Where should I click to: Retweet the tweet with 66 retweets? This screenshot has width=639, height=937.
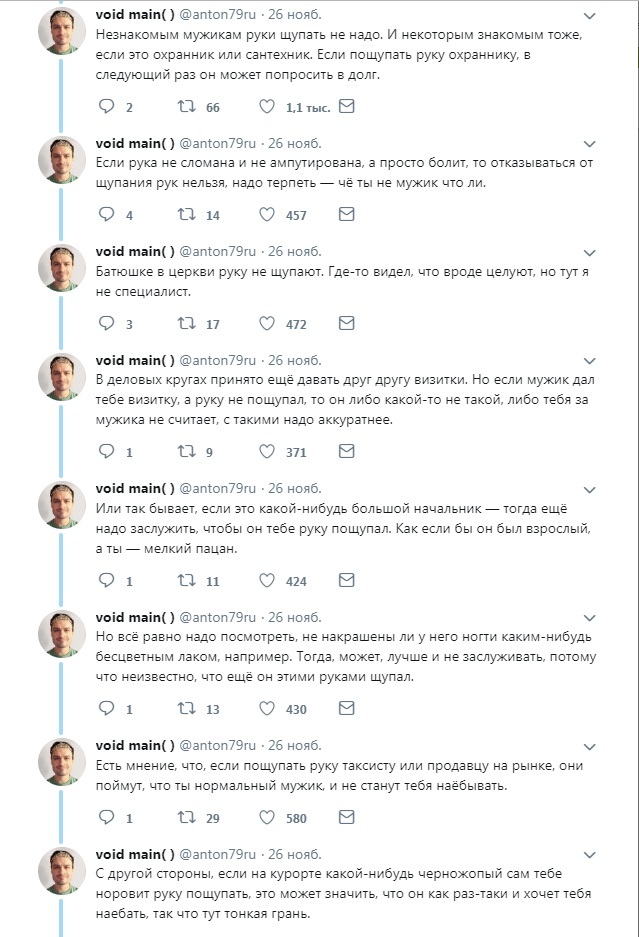click(x=185, y=106)
